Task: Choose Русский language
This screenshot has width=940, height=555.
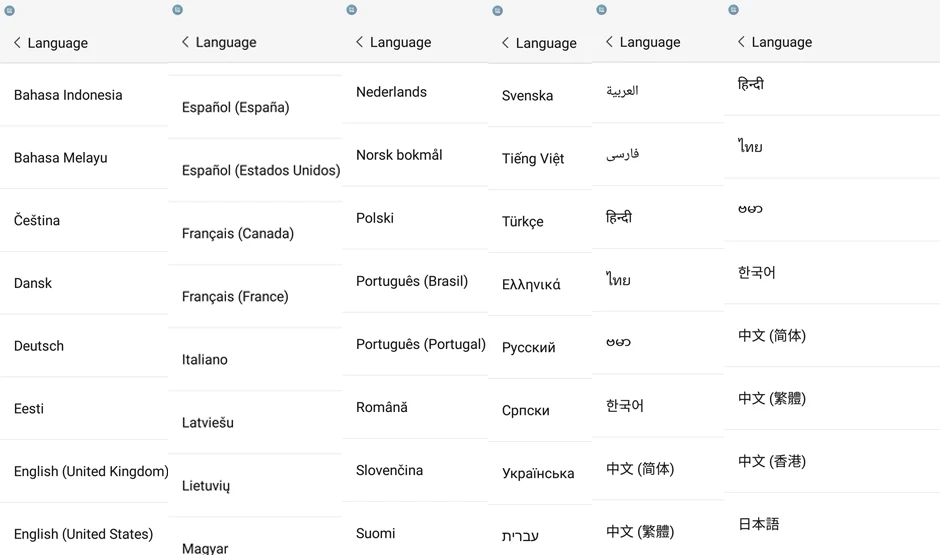Action: tap(540, 347)
